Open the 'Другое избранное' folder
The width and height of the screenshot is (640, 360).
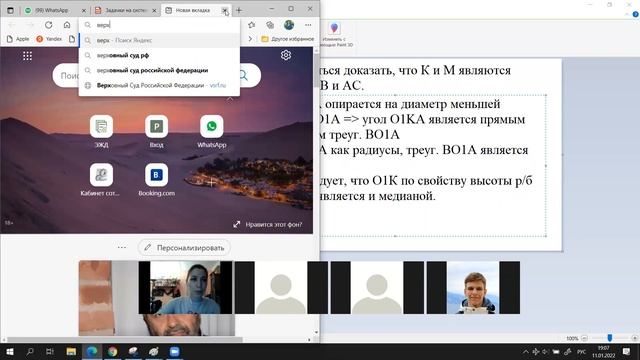pos(288,39)
